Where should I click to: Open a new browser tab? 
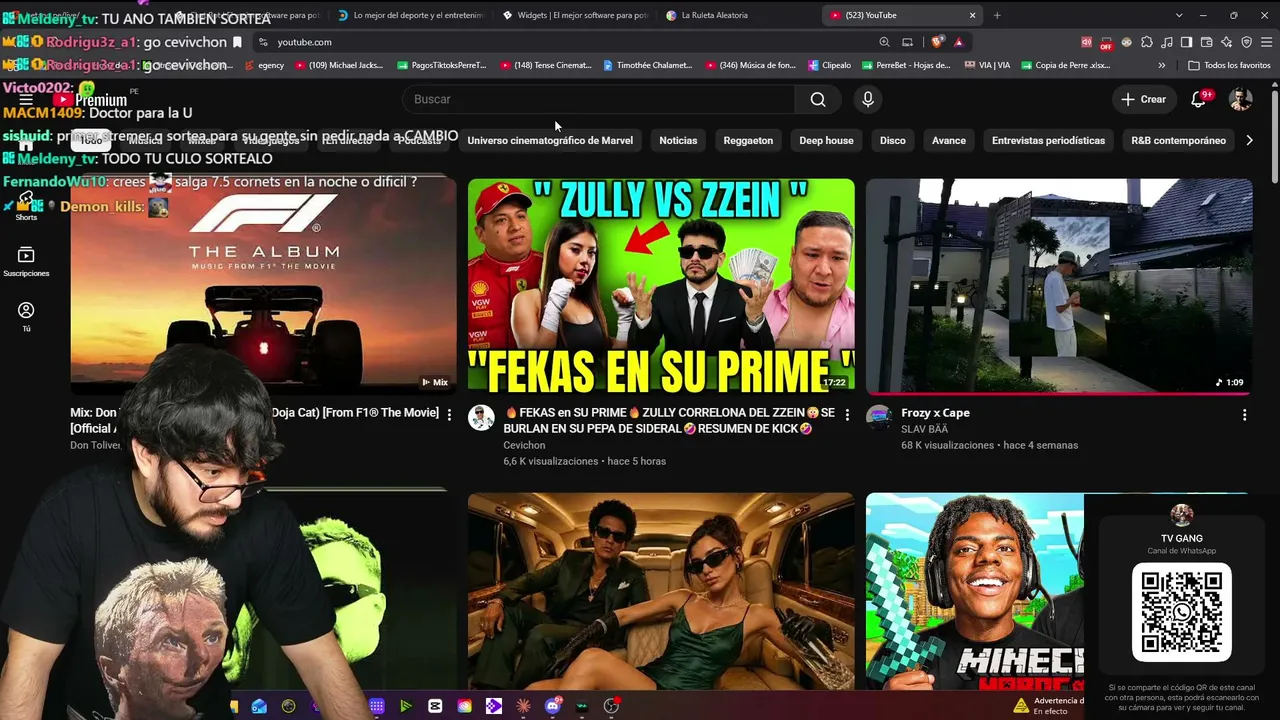997,15
